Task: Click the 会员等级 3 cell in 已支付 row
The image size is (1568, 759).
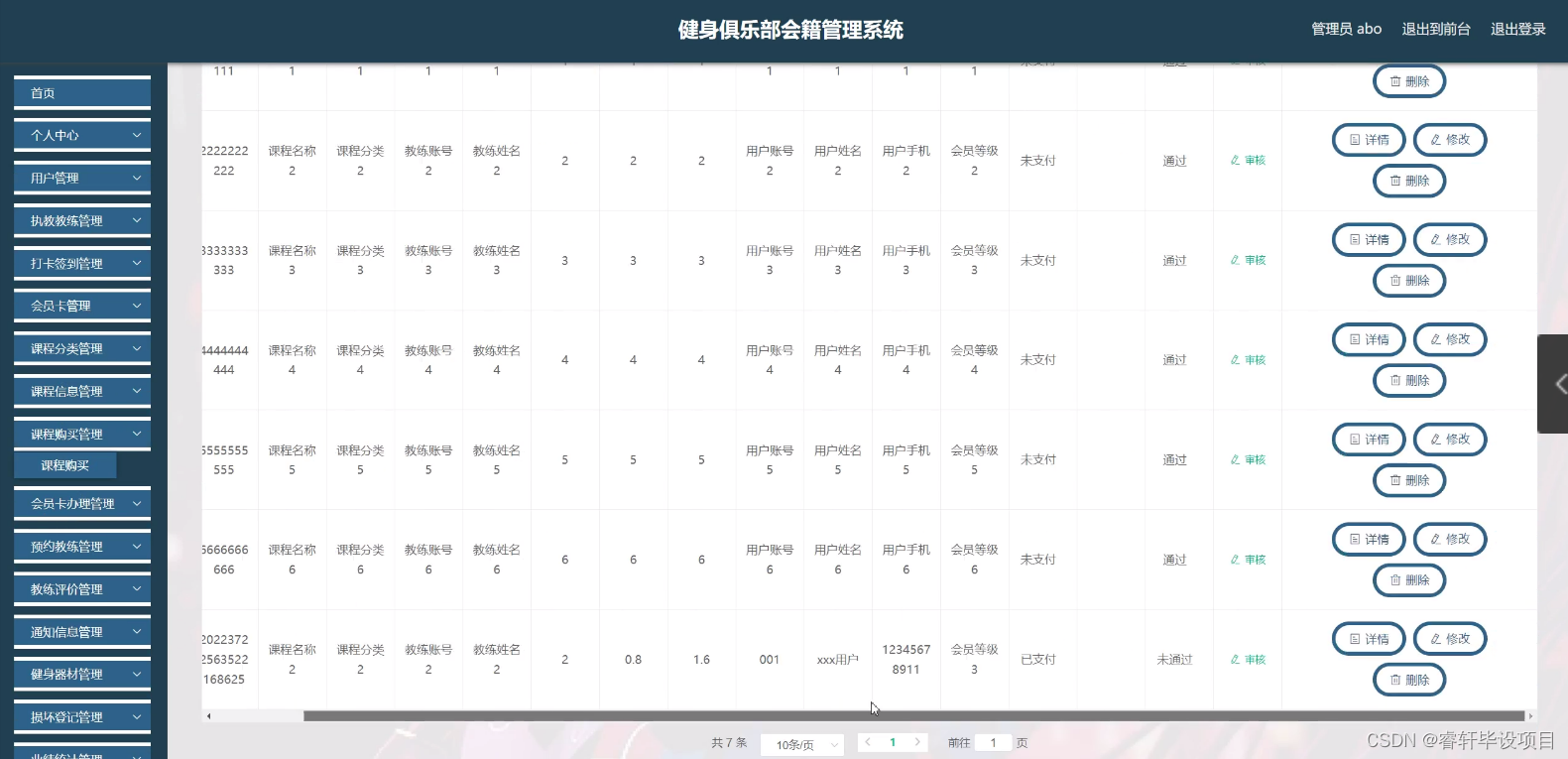Action: pos(974,660)
